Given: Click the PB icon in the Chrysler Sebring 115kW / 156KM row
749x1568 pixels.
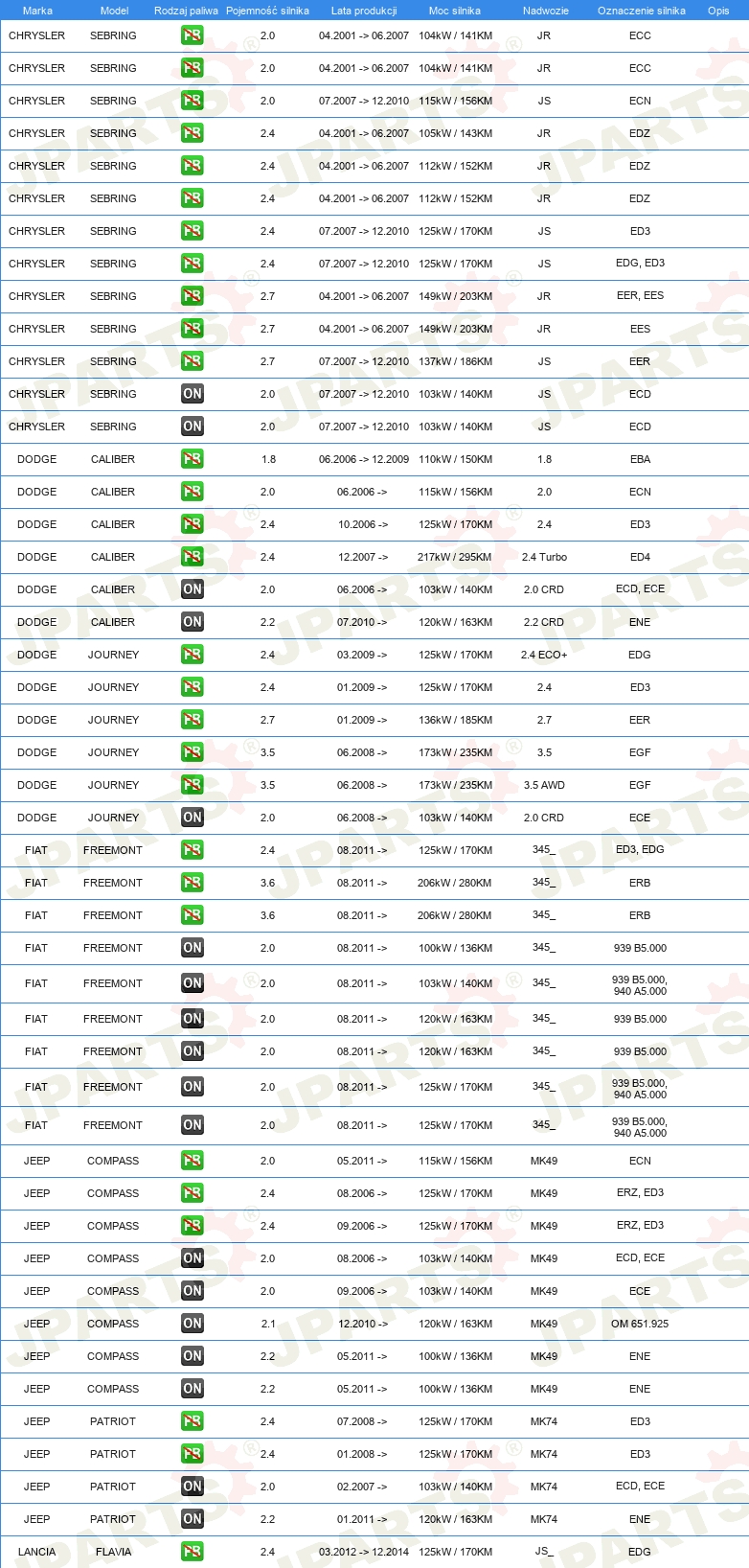Looking at the screenshot, I should (x=193, y=101).
